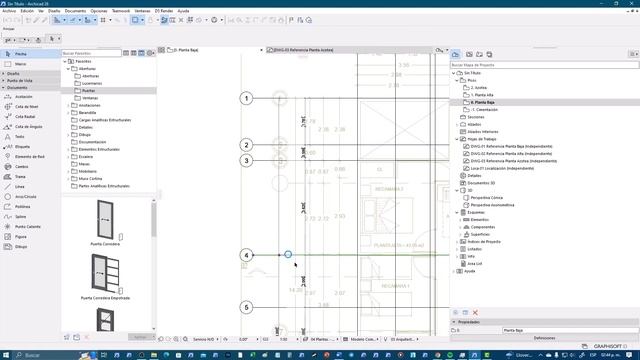Collapse the Aberturas folder in Favorites

coord(68,69)
